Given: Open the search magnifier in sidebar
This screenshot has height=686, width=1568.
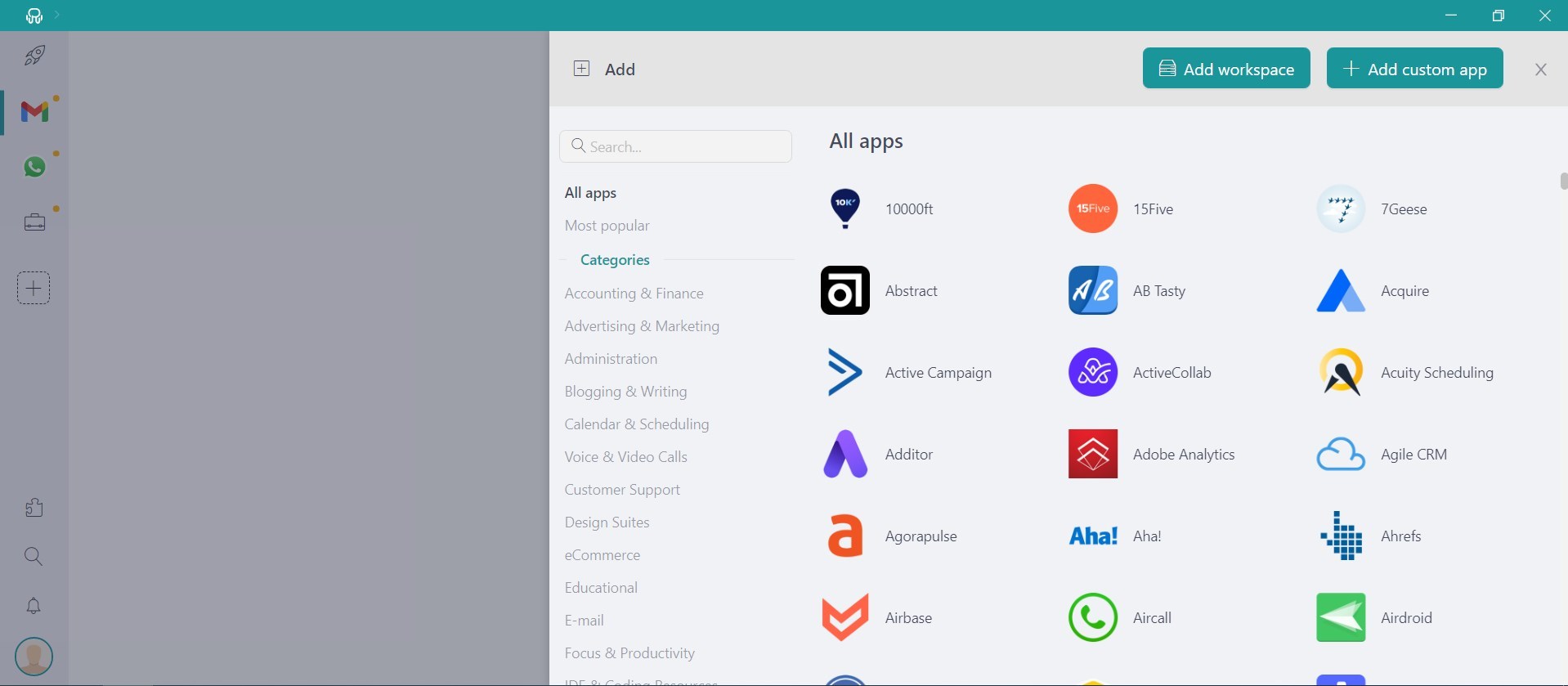Looking at the screenshot, I should (34, 557).
